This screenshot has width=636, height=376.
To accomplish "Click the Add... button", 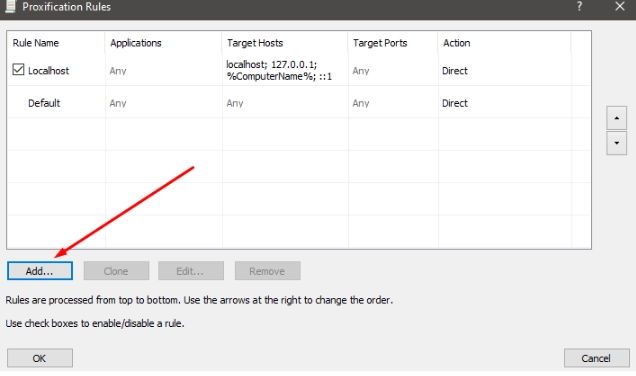I will click(40, 271).
